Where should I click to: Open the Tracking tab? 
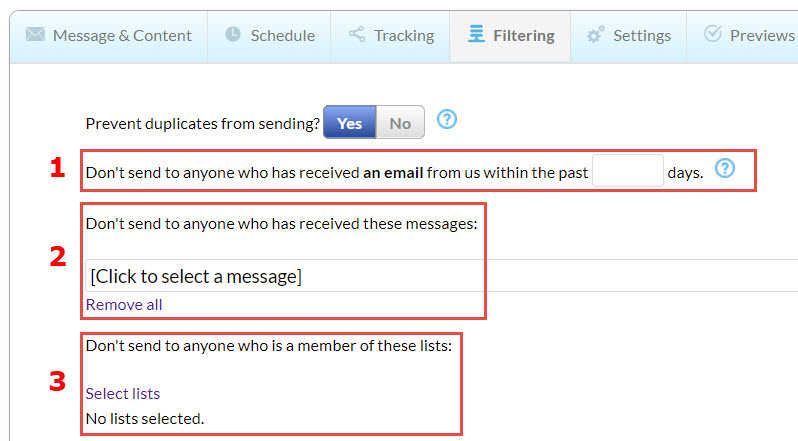tap(403, 36)
